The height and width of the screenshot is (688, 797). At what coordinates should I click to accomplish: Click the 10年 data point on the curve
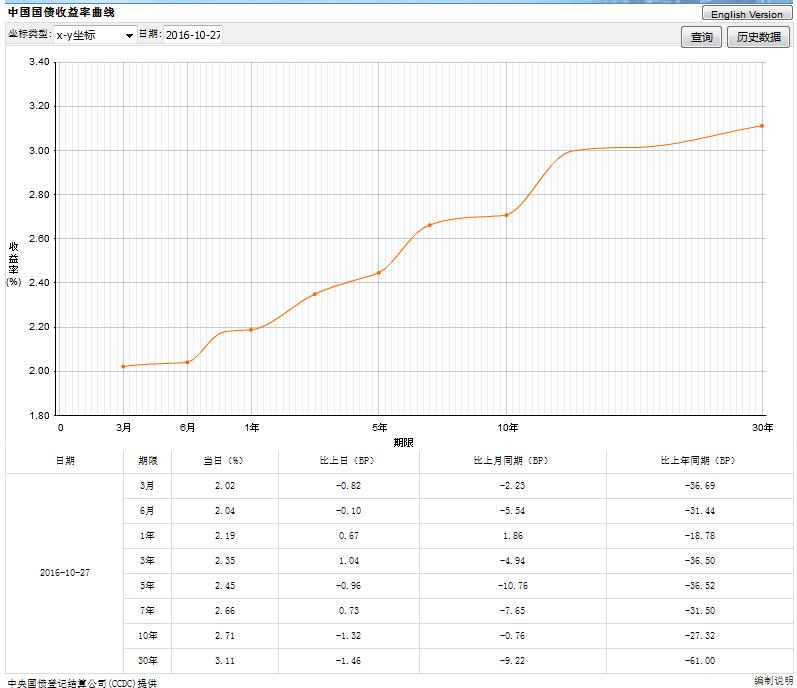click(x=507, y=215)
